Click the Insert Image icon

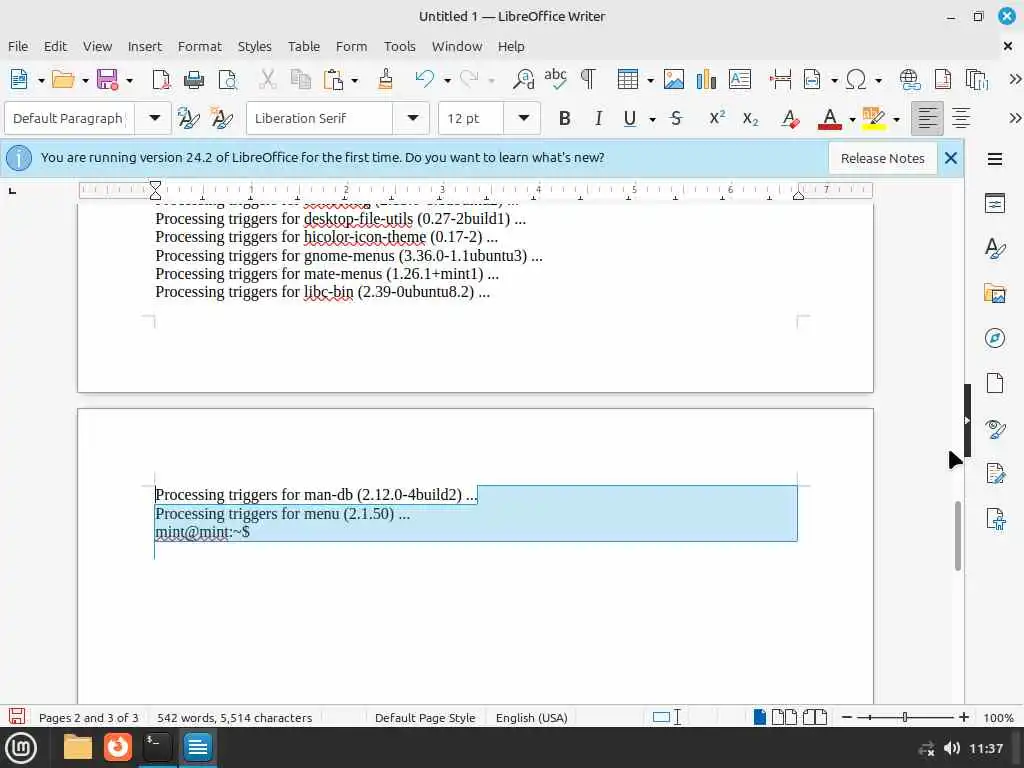[674, 79]
